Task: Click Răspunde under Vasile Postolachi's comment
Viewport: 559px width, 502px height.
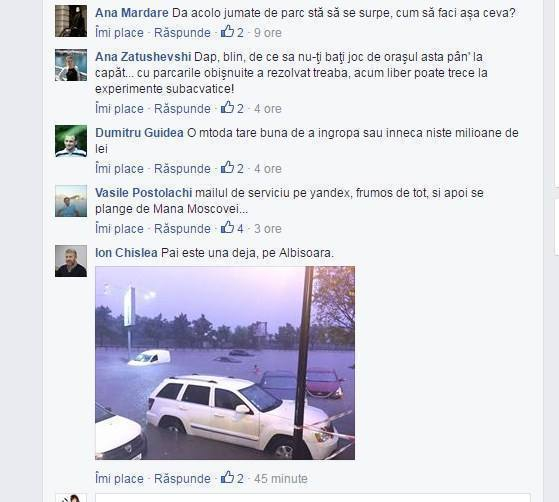Action: point(182,229)
